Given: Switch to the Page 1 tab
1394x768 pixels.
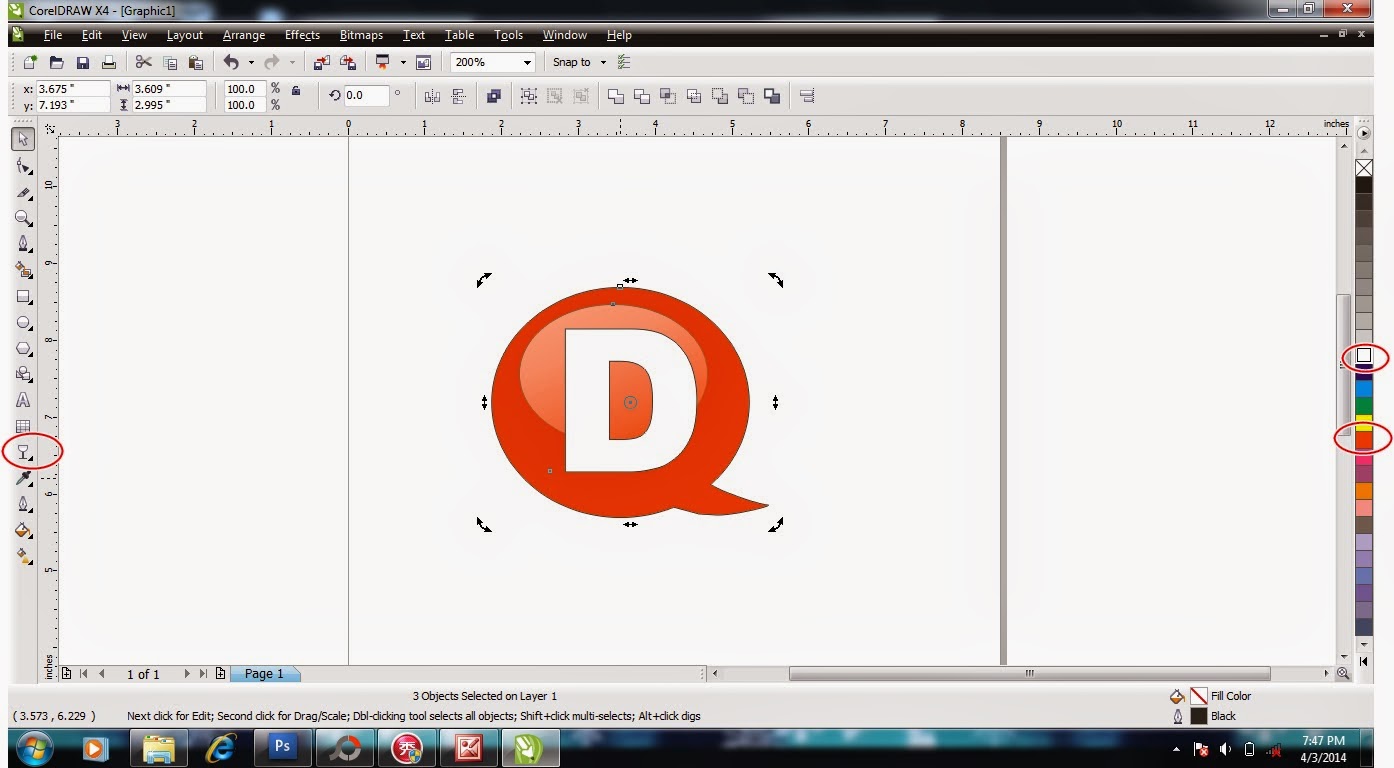Looking at the screenshot, I should [265, 674].
